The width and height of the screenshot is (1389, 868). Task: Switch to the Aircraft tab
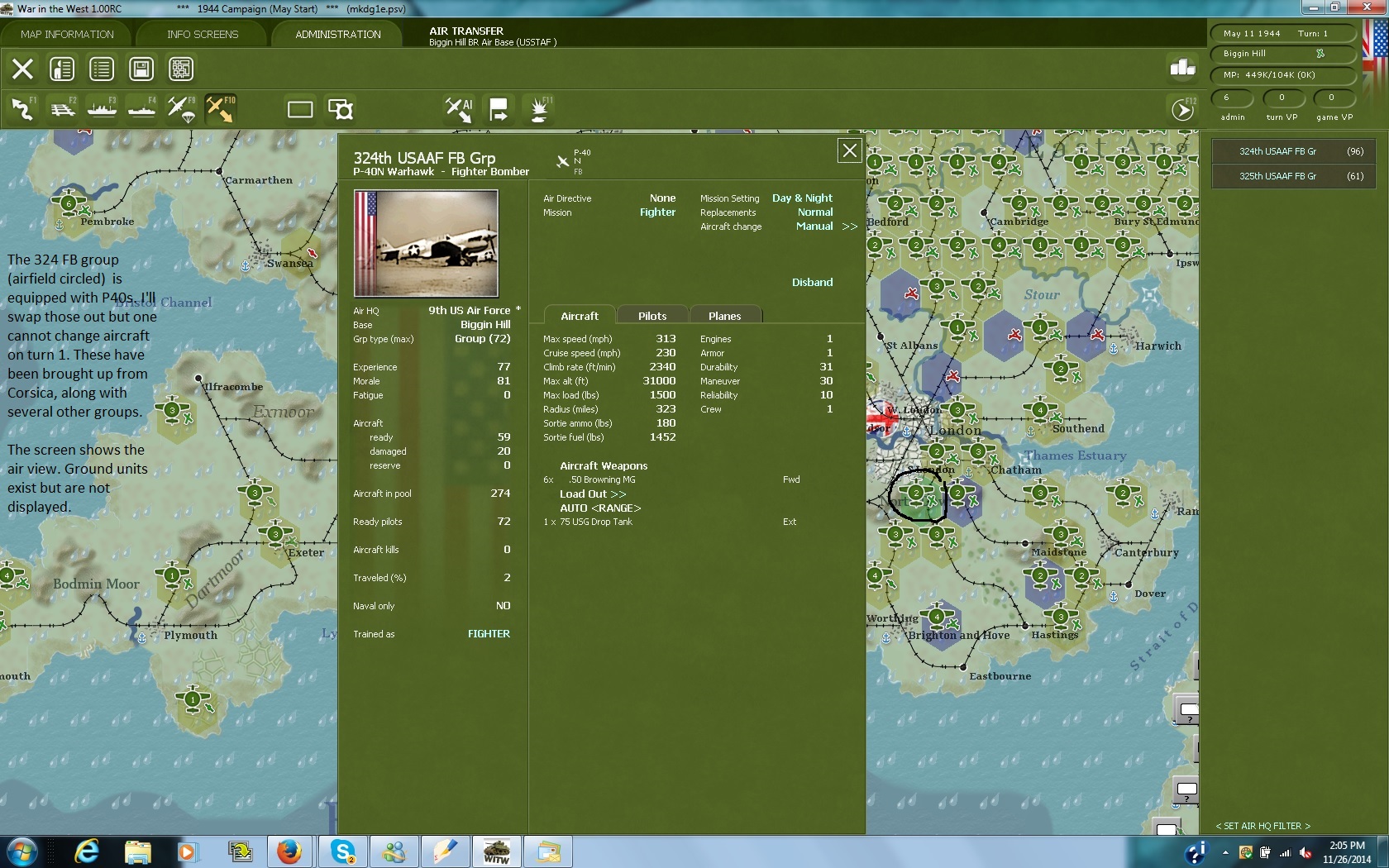point(580,316)
